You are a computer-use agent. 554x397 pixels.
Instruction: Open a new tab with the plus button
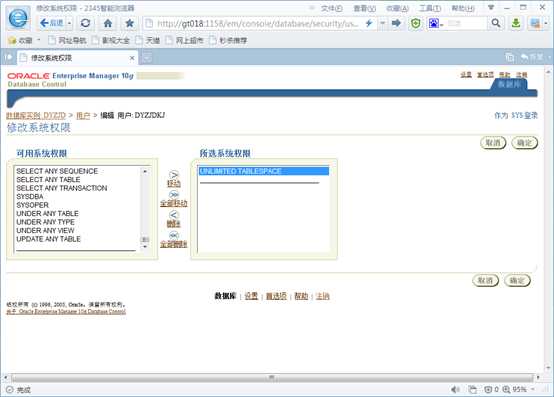(x=147, y=58)
